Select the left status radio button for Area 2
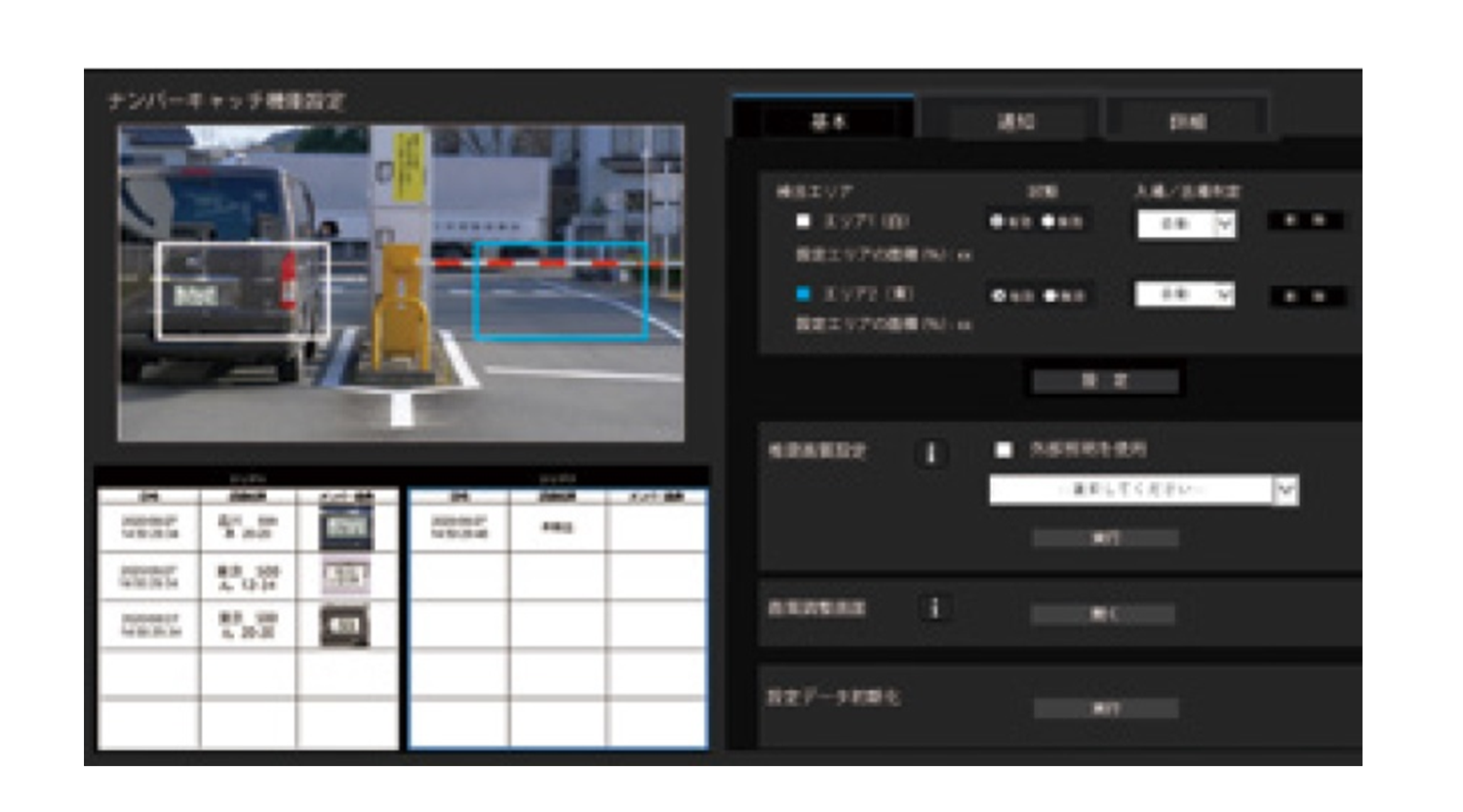1463x812 pixels. pos(997,294)
